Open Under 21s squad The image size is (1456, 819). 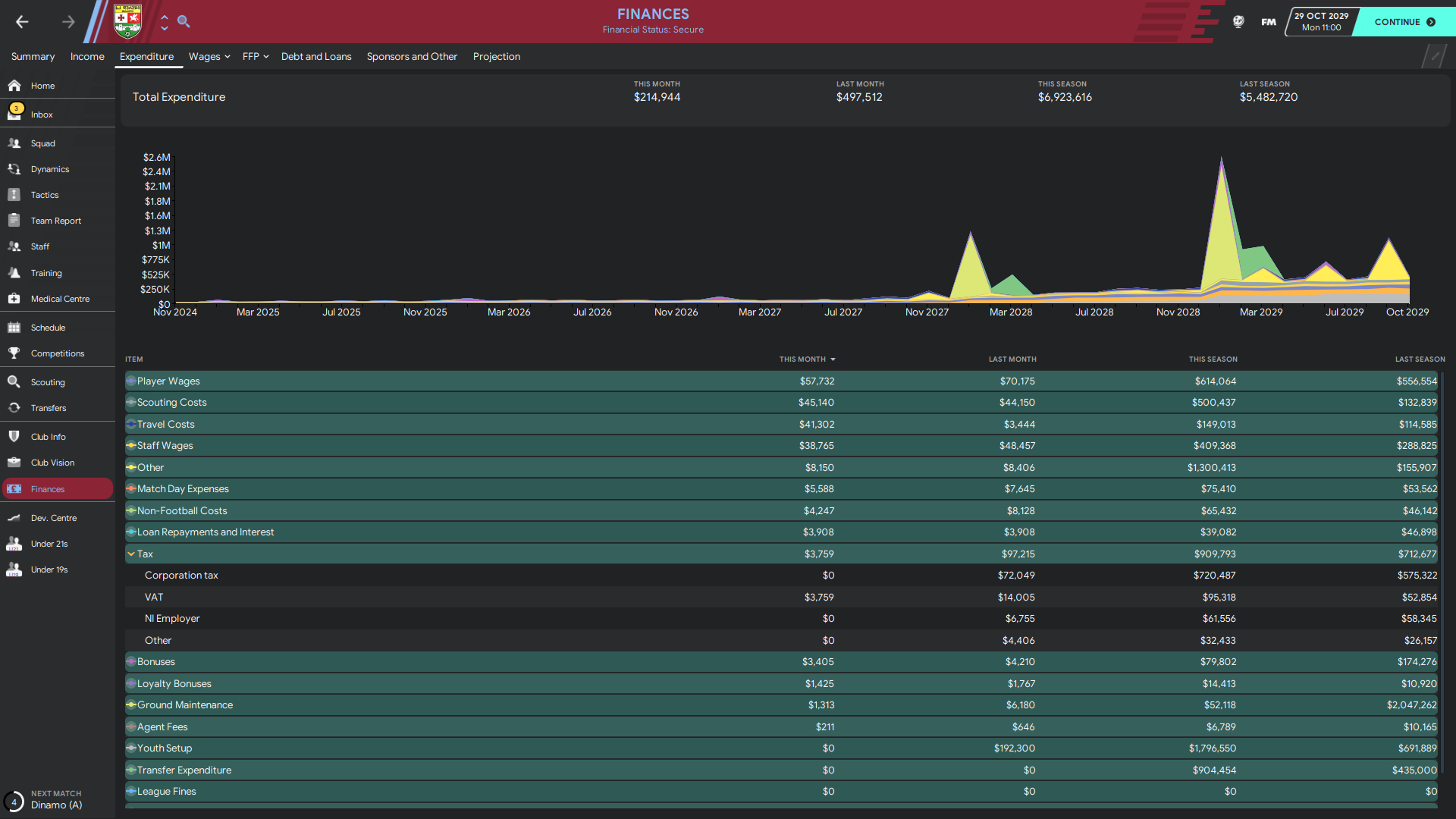click(x=58, y=544)
